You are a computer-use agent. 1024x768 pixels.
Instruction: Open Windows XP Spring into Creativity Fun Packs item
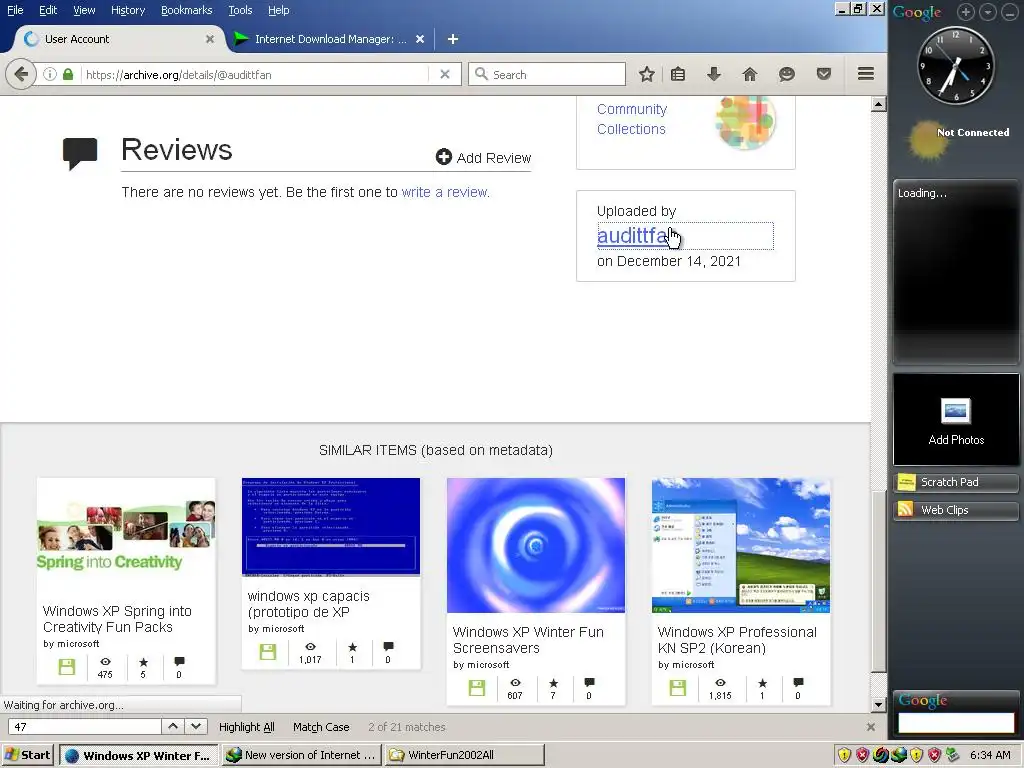pyautogui.click(x=117, y=619)
